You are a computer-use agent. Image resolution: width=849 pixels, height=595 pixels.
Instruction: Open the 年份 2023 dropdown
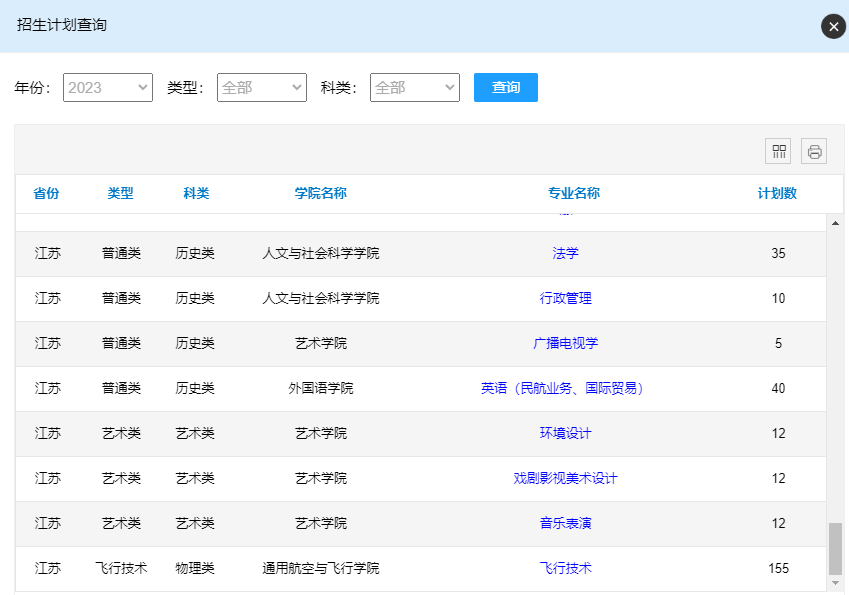tap(108, 88)
